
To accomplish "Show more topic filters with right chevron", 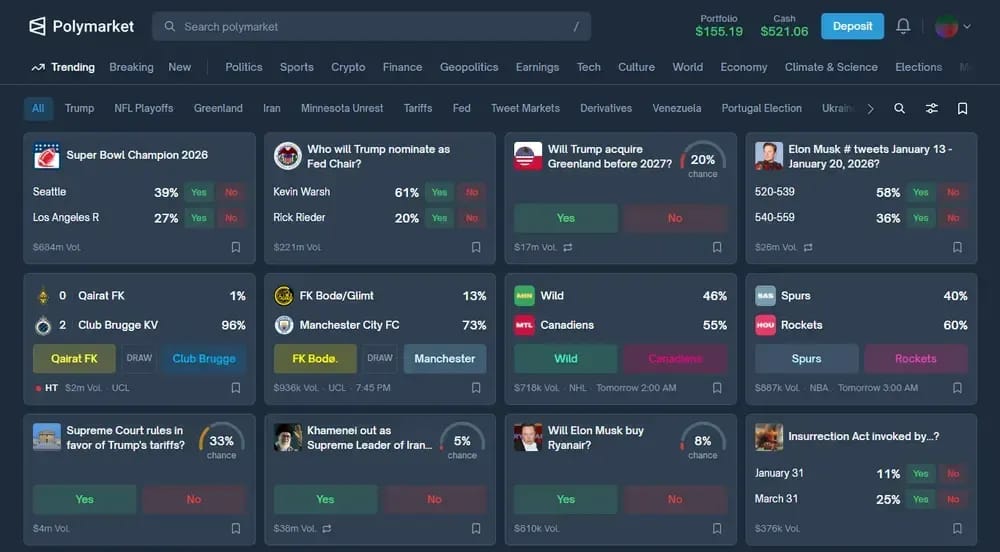I will point(871,108).
